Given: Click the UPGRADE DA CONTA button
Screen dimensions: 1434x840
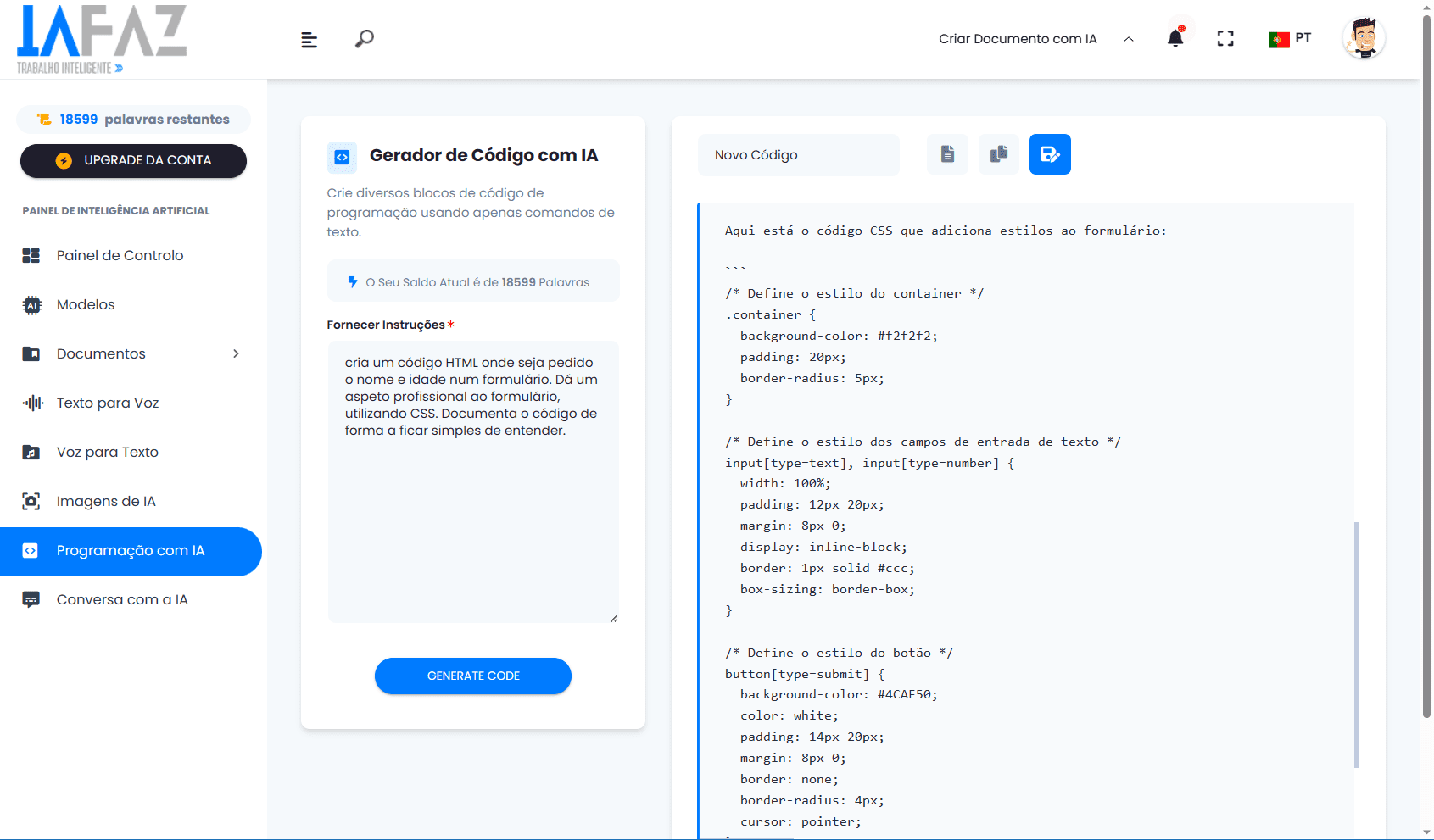Looking at the screenshot, I should (133, 160).
